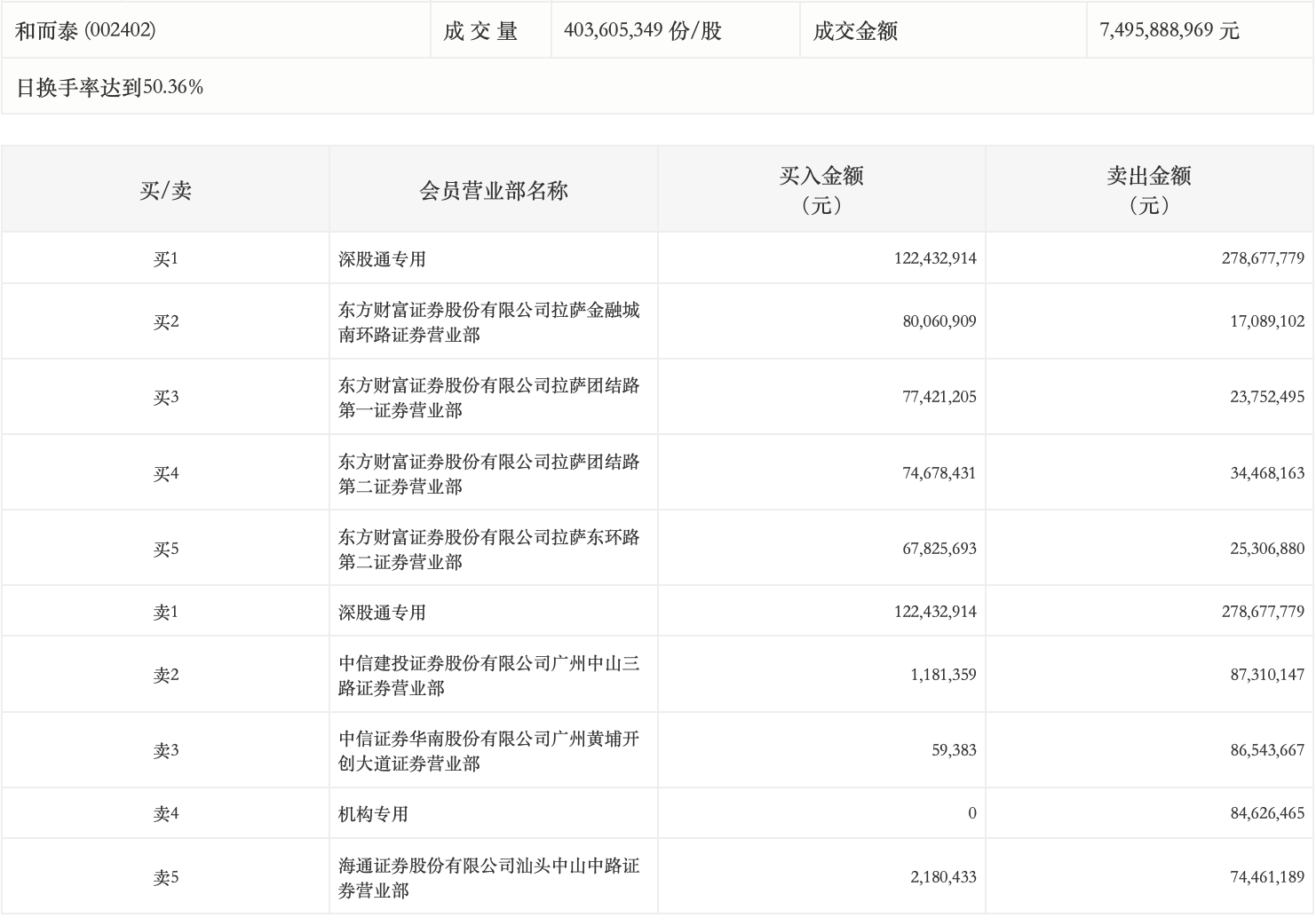Select sell amount 278,677,779 in 卖1 row
1316x918 pixels.
coord(1263,613)
